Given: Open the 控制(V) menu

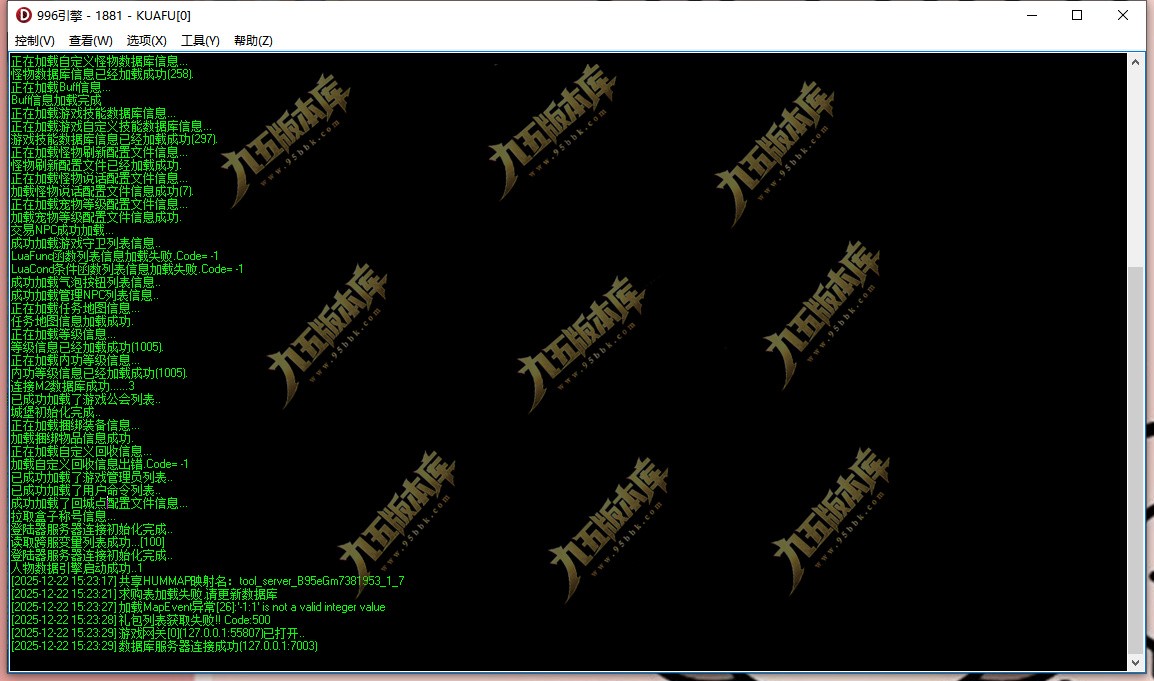Looking at the screenshot, I should click(35, 40).
